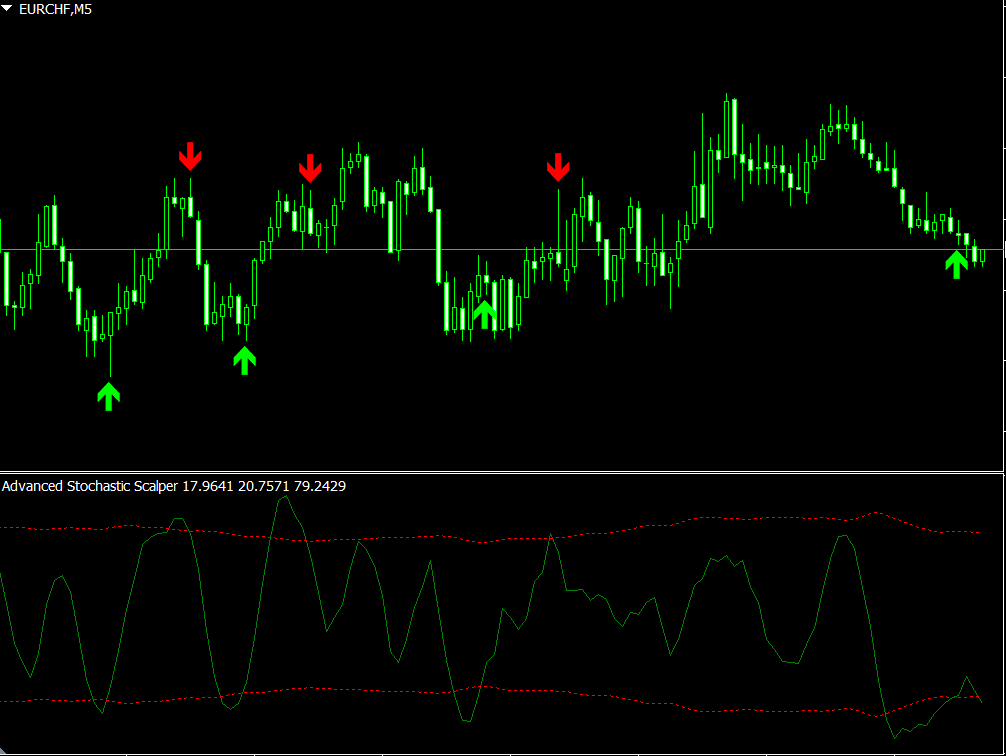This screenshot has height=756, width=1006.
Task: Click the 20.7571 indicator value
Action: [265, 486]
